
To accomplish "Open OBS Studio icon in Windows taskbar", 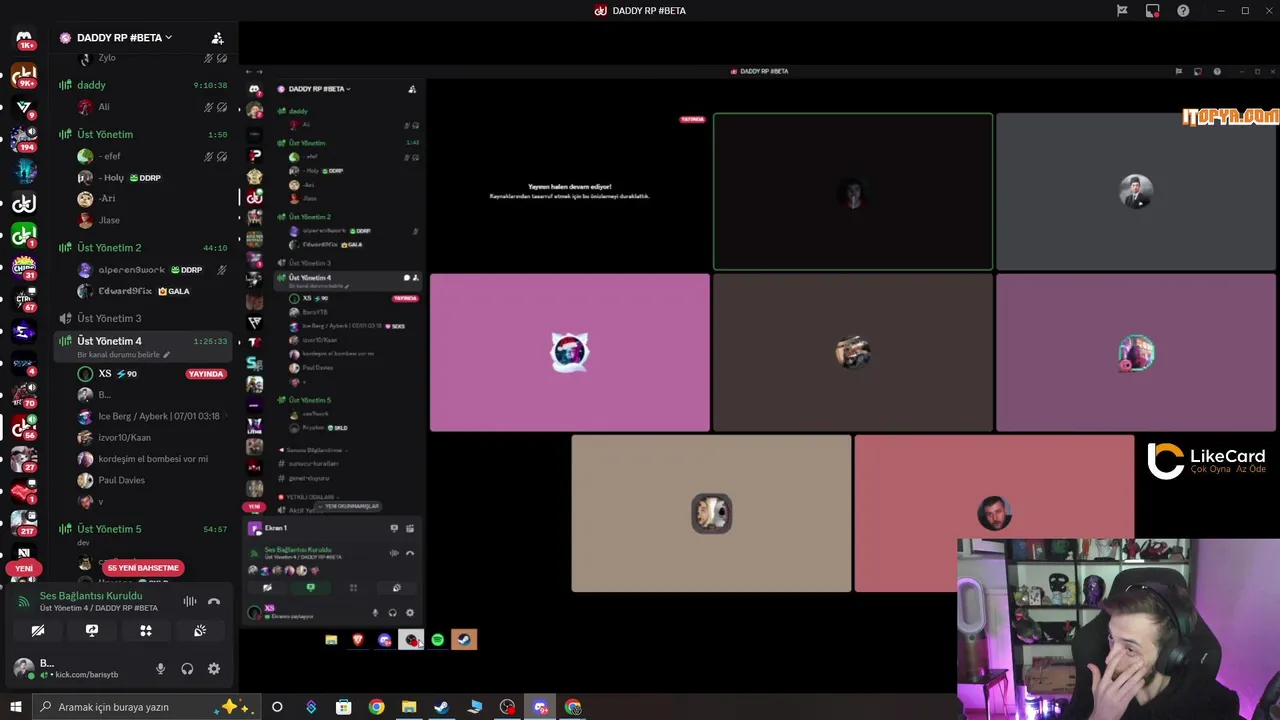I will (x=508, y=707).
